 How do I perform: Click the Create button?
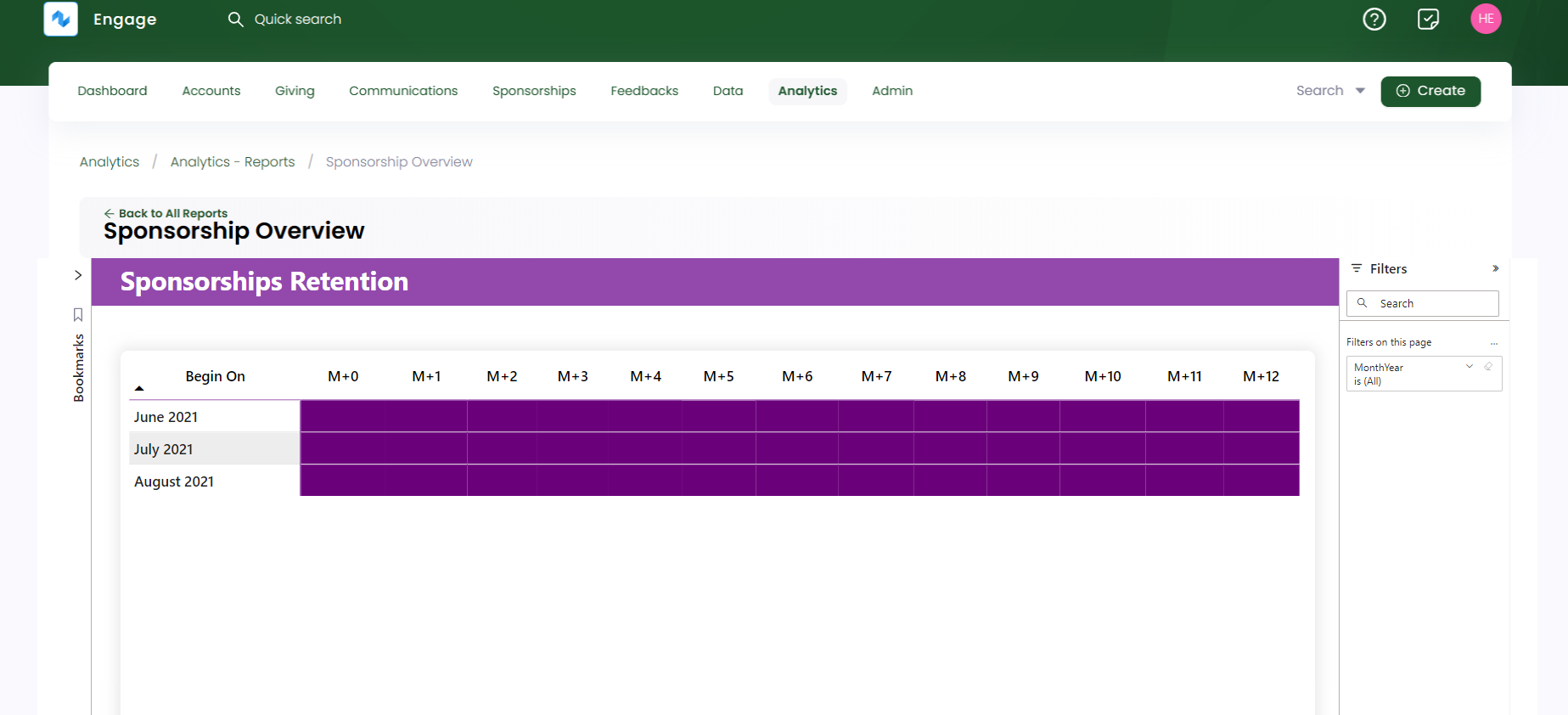(x=1430, y=91)
